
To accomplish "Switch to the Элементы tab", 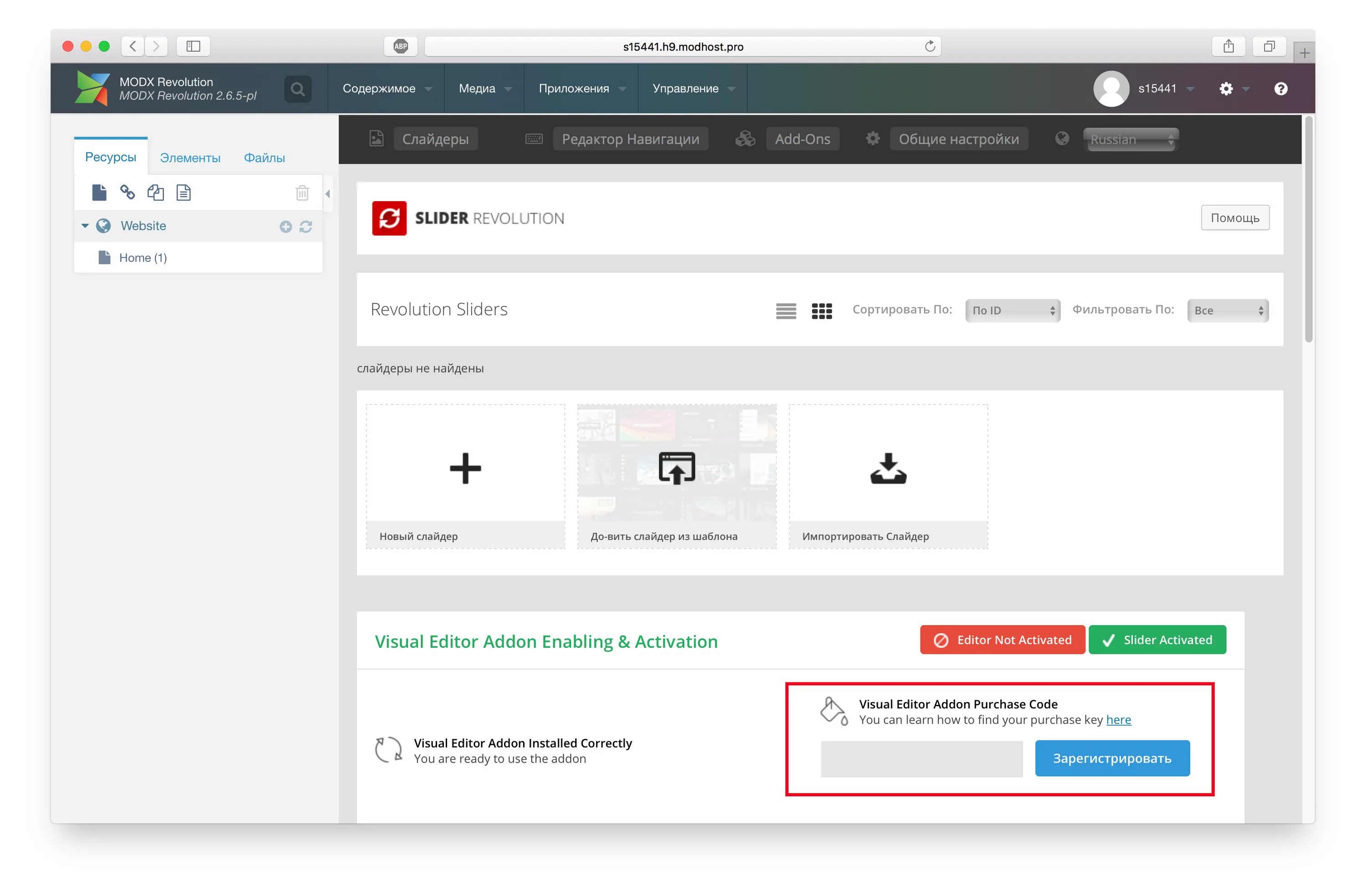I will pos(190,158).
